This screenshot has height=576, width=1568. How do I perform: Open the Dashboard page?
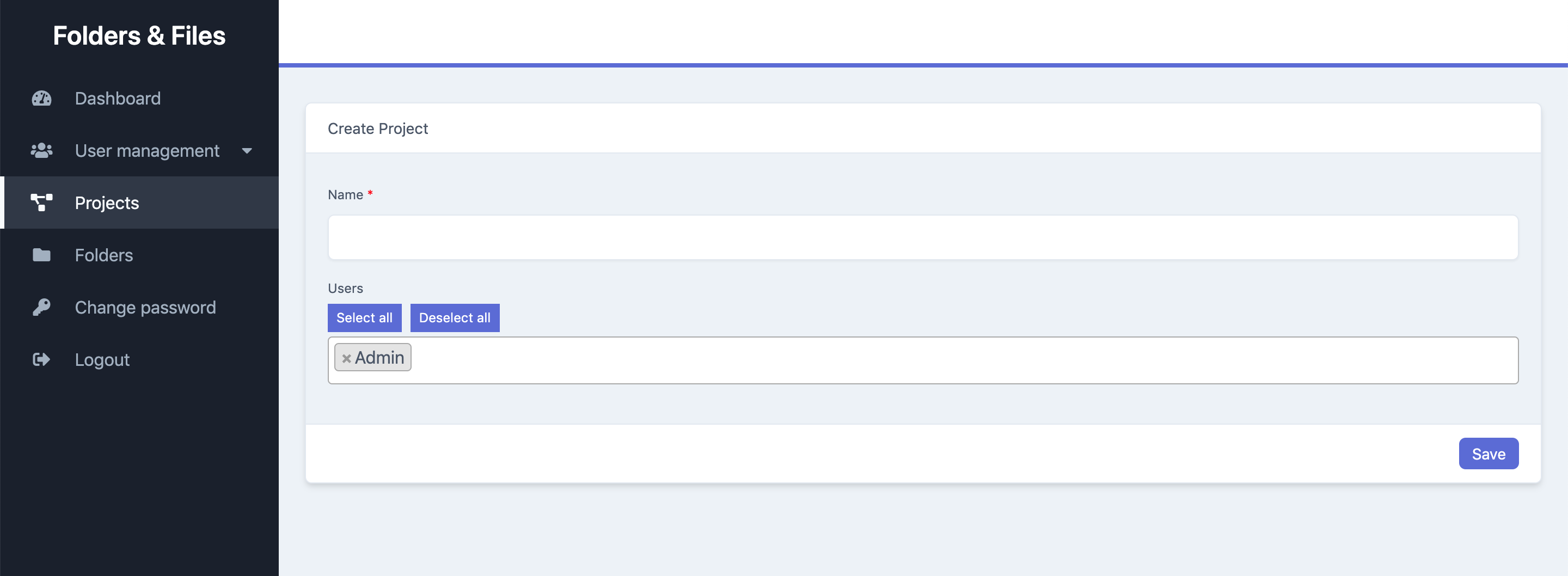[118, 98]
